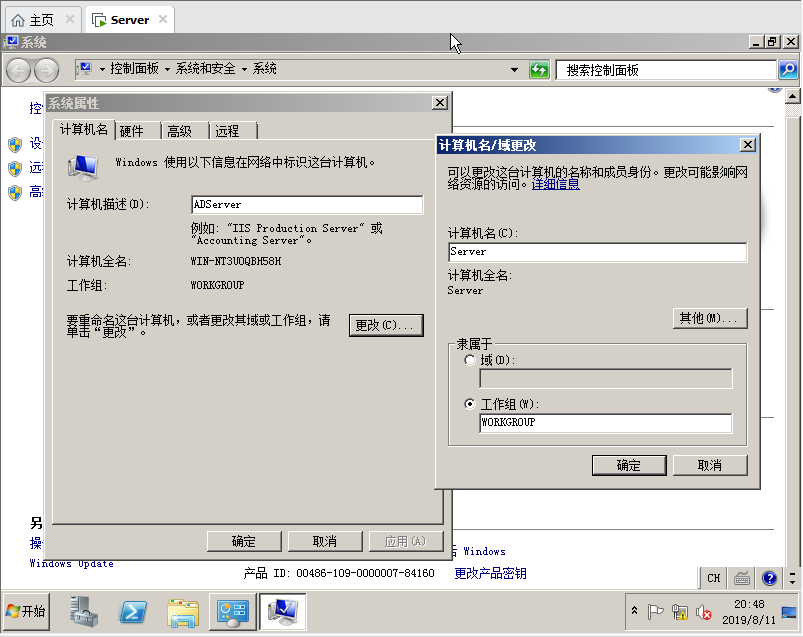
Task: Click the network tray icon
Action: point(680,612)
